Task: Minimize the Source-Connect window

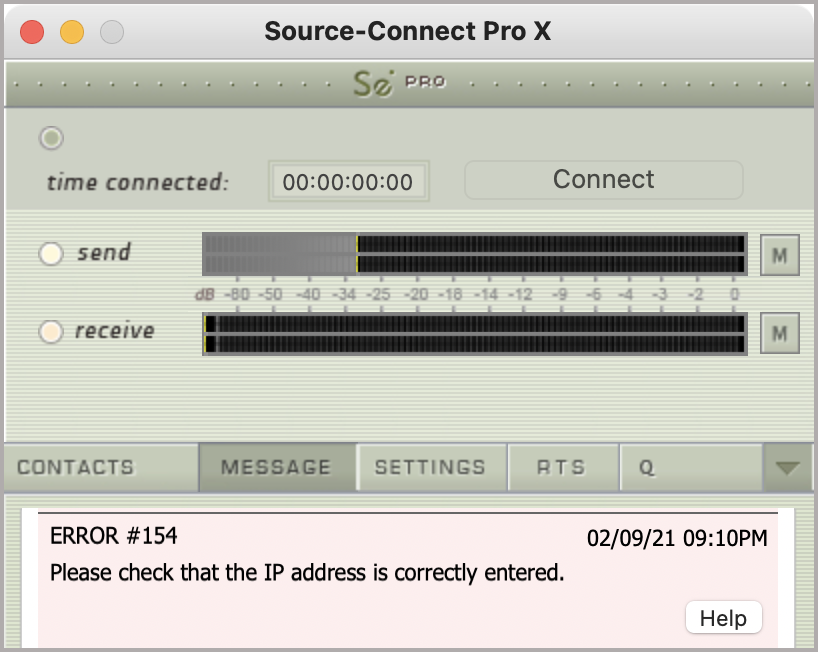Action: (x=72, y=31)
